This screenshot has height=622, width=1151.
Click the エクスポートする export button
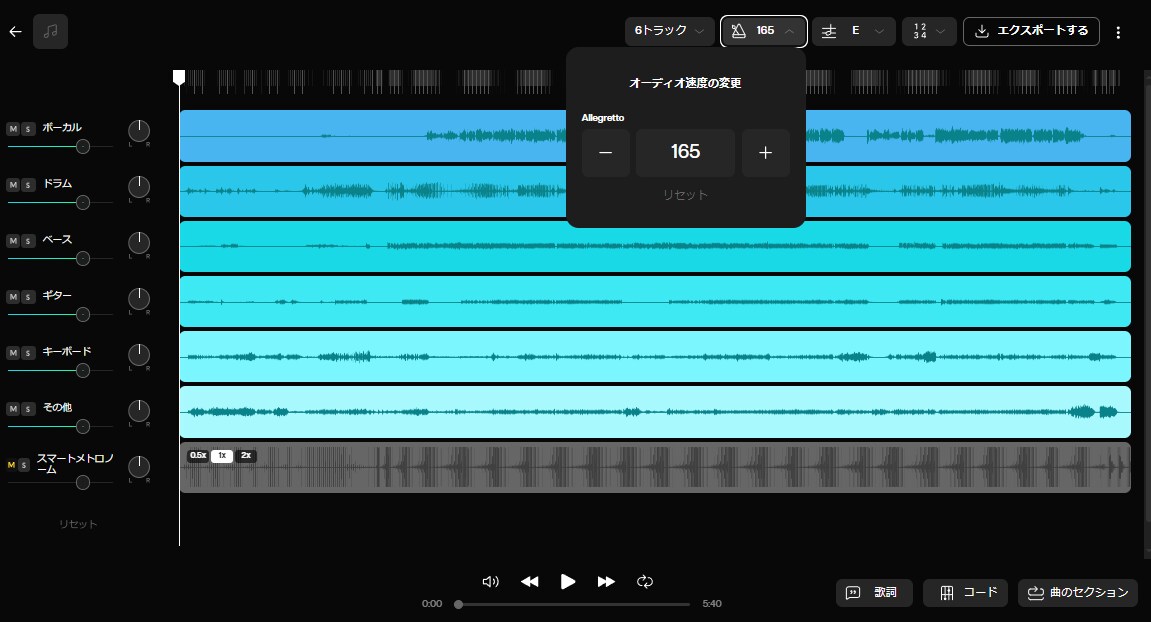point(1031,31)
